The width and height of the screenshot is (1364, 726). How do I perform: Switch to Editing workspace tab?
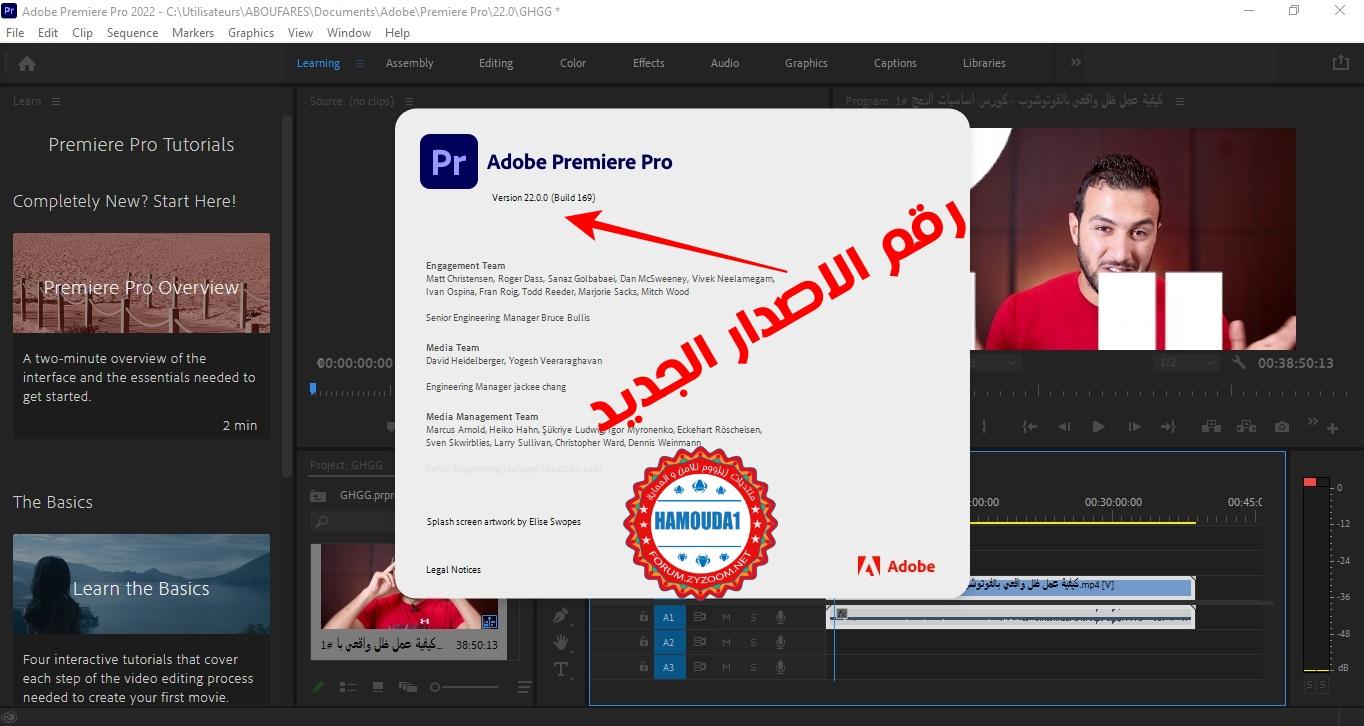[496, 63]
